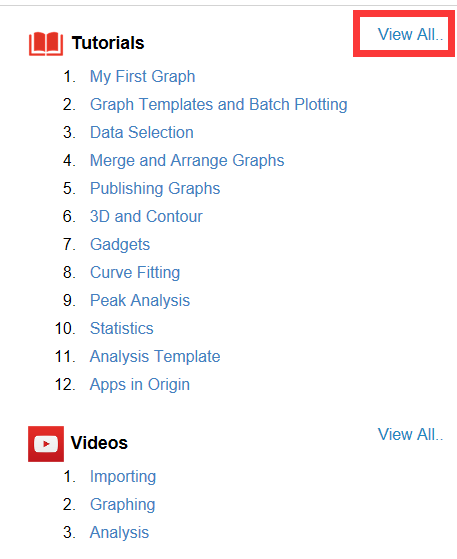Open Graph Templates and Batch Plotting
Image resolution: width=457 pixels, height=559 pixels.
[x=219, y=104]
